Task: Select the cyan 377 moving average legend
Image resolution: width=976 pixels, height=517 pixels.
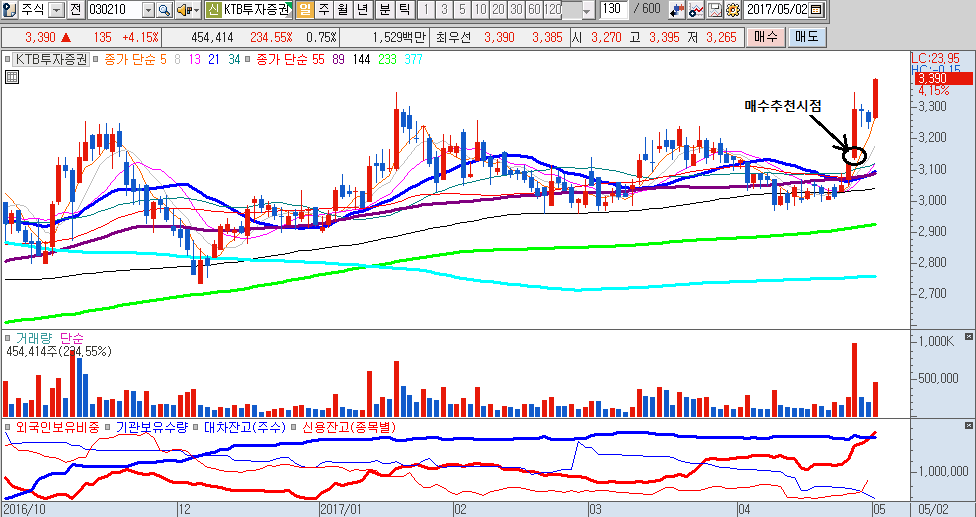Action: (x=413, y=60)
